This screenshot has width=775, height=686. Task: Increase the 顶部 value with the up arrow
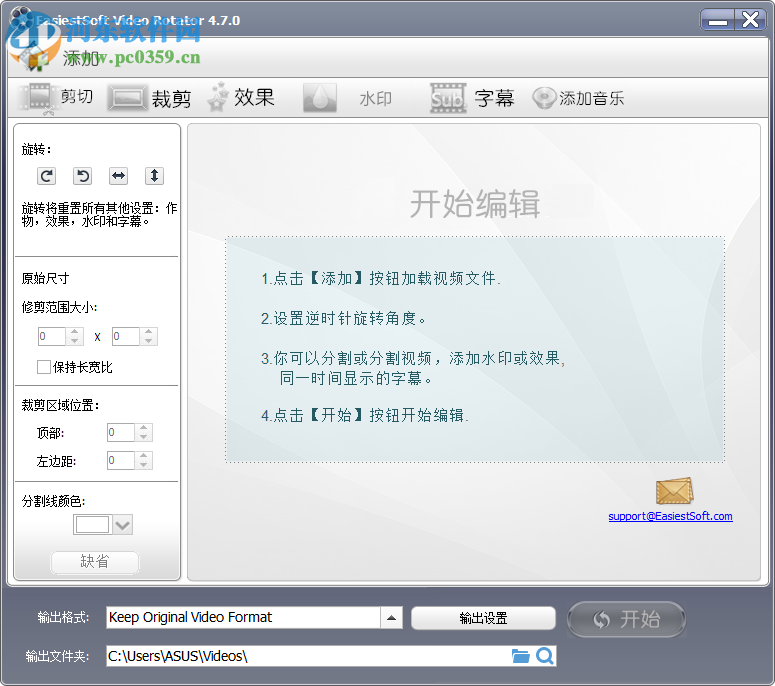(x=144, y=428)
